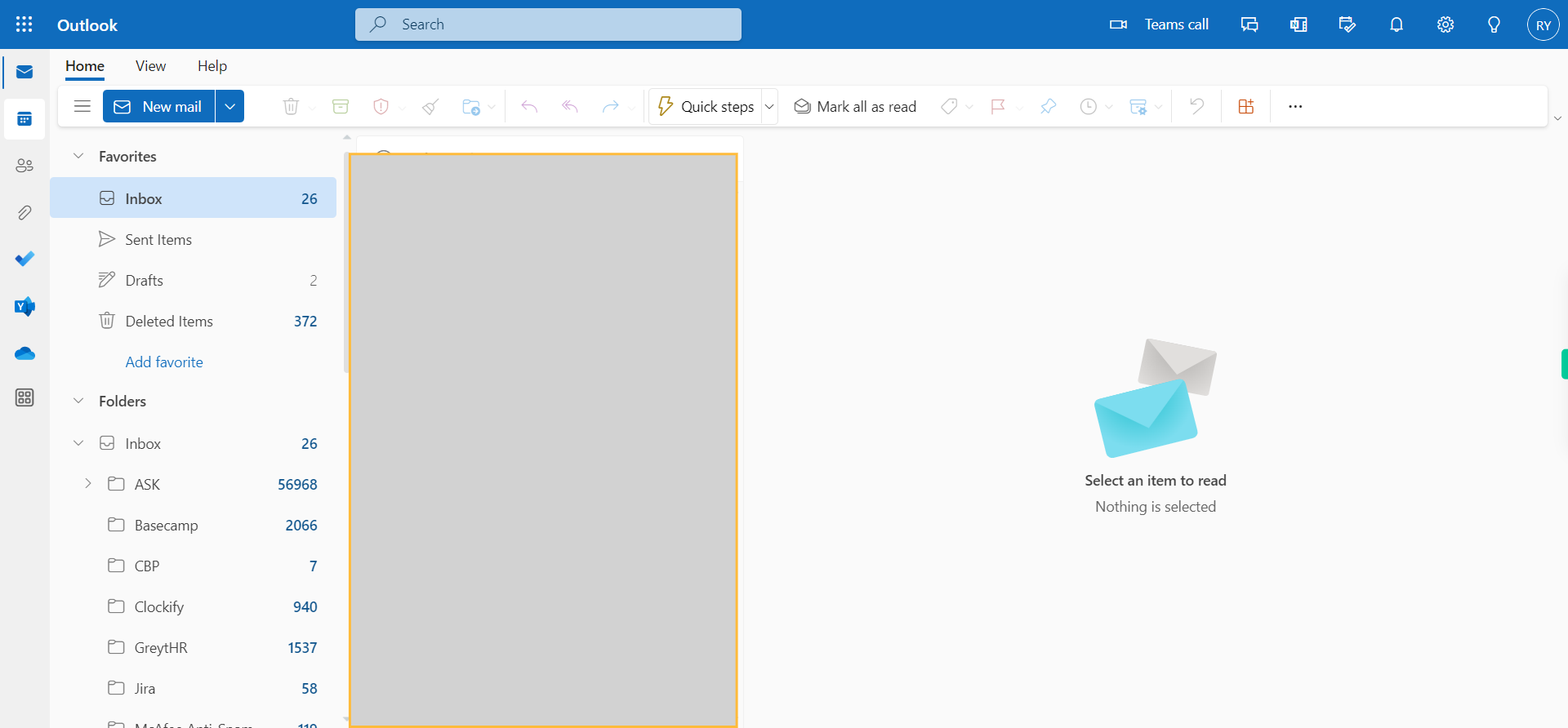Open the RY account avatar
This screenshot has width=1568, height=728.
pyautogui.click(x=1543, y=24)
